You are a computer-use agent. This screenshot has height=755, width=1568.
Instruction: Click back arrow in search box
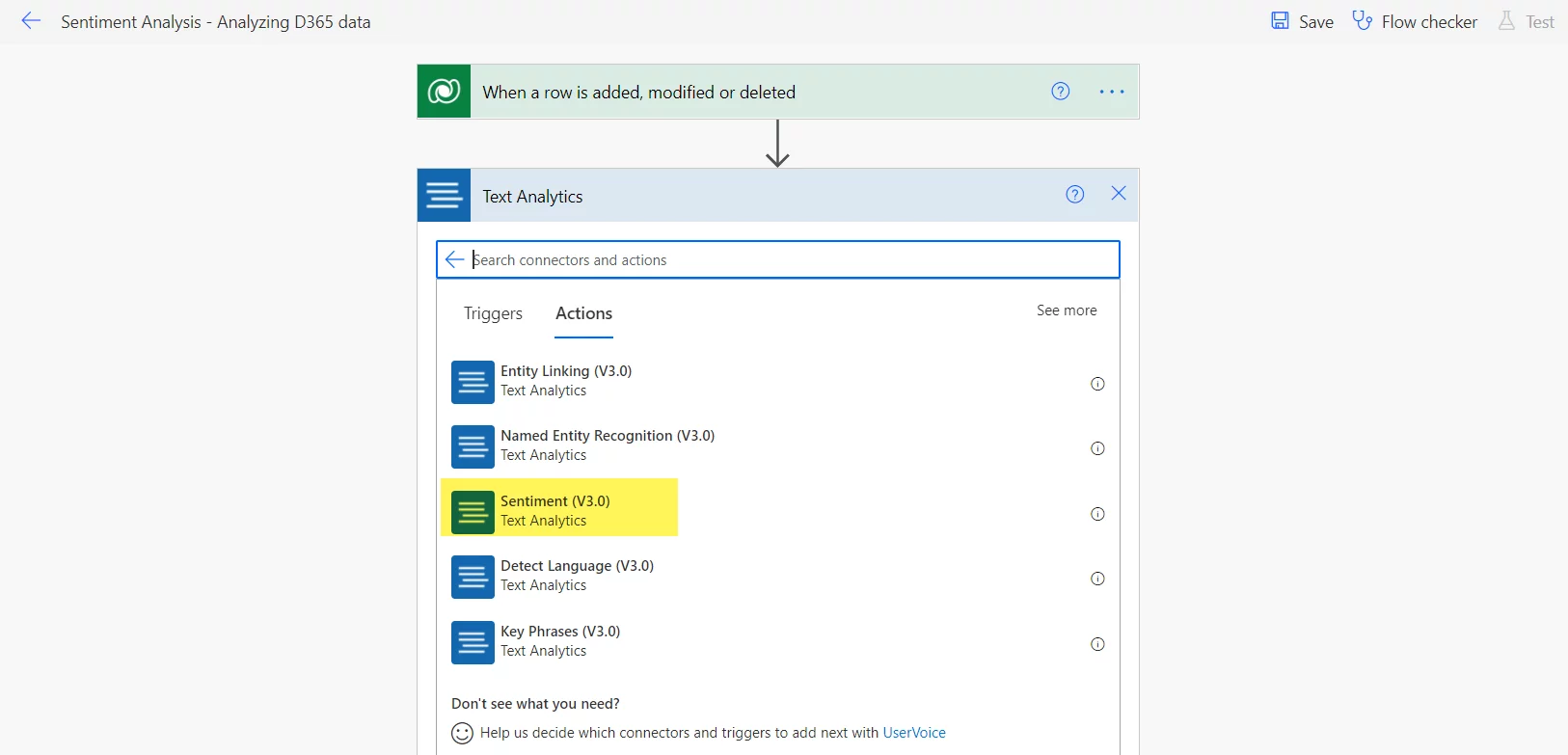tap(455, 259)
